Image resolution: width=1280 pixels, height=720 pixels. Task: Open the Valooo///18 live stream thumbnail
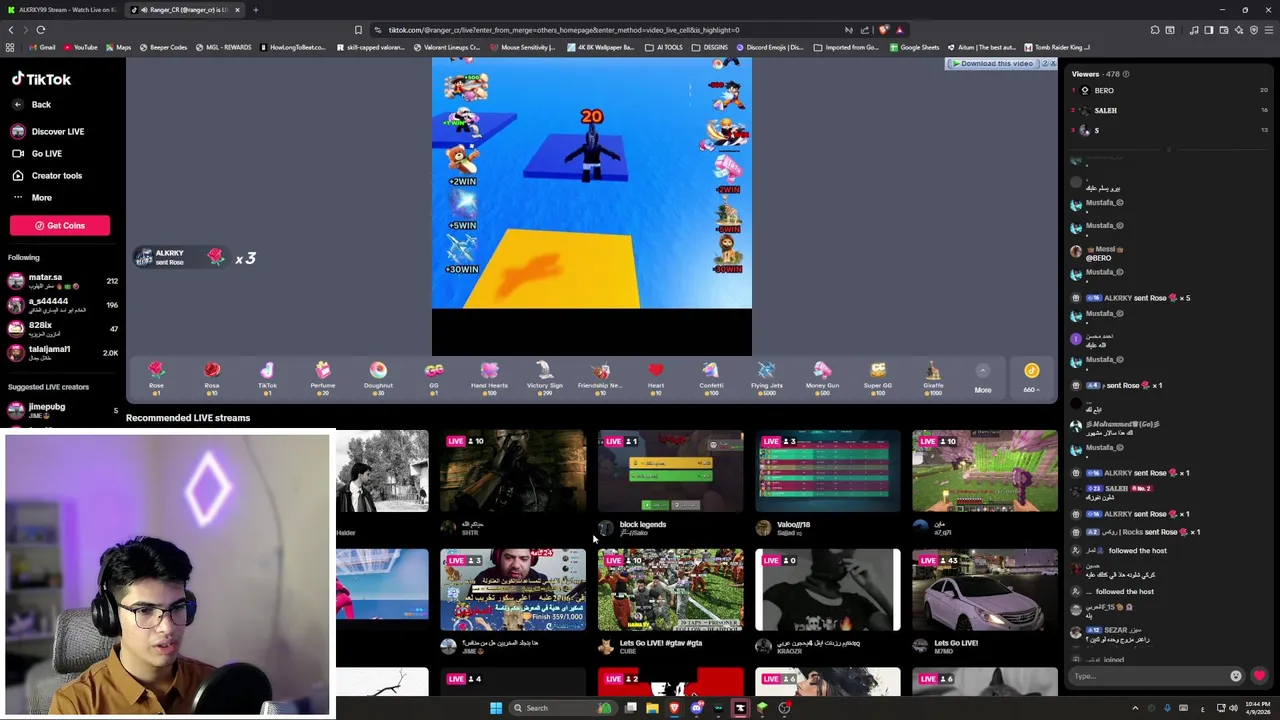pyautogui.click(x=828, y=472)
